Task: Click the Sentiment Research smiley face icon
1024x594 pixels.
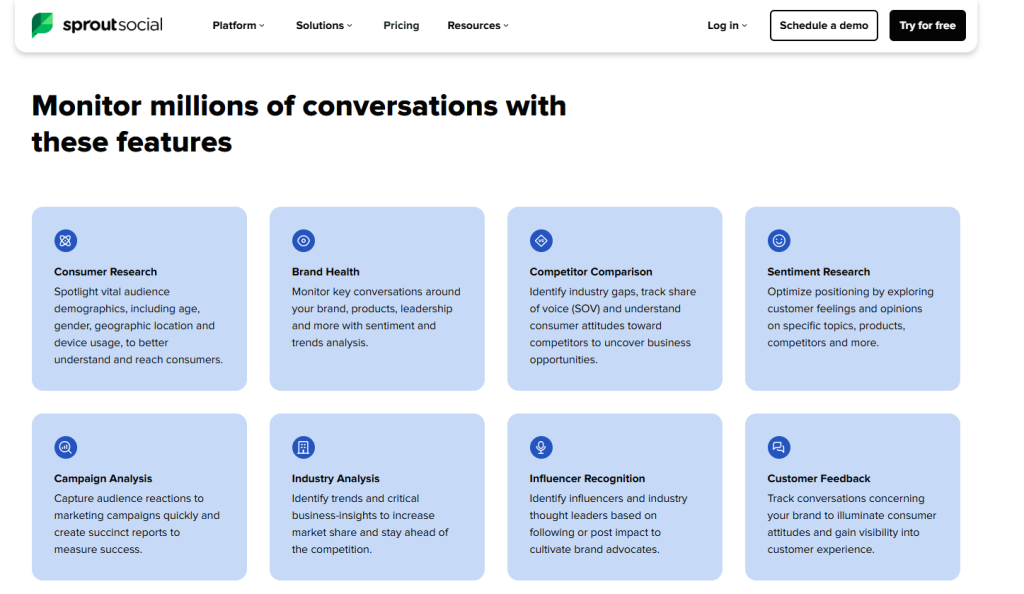Action: (x=779, y=240)
